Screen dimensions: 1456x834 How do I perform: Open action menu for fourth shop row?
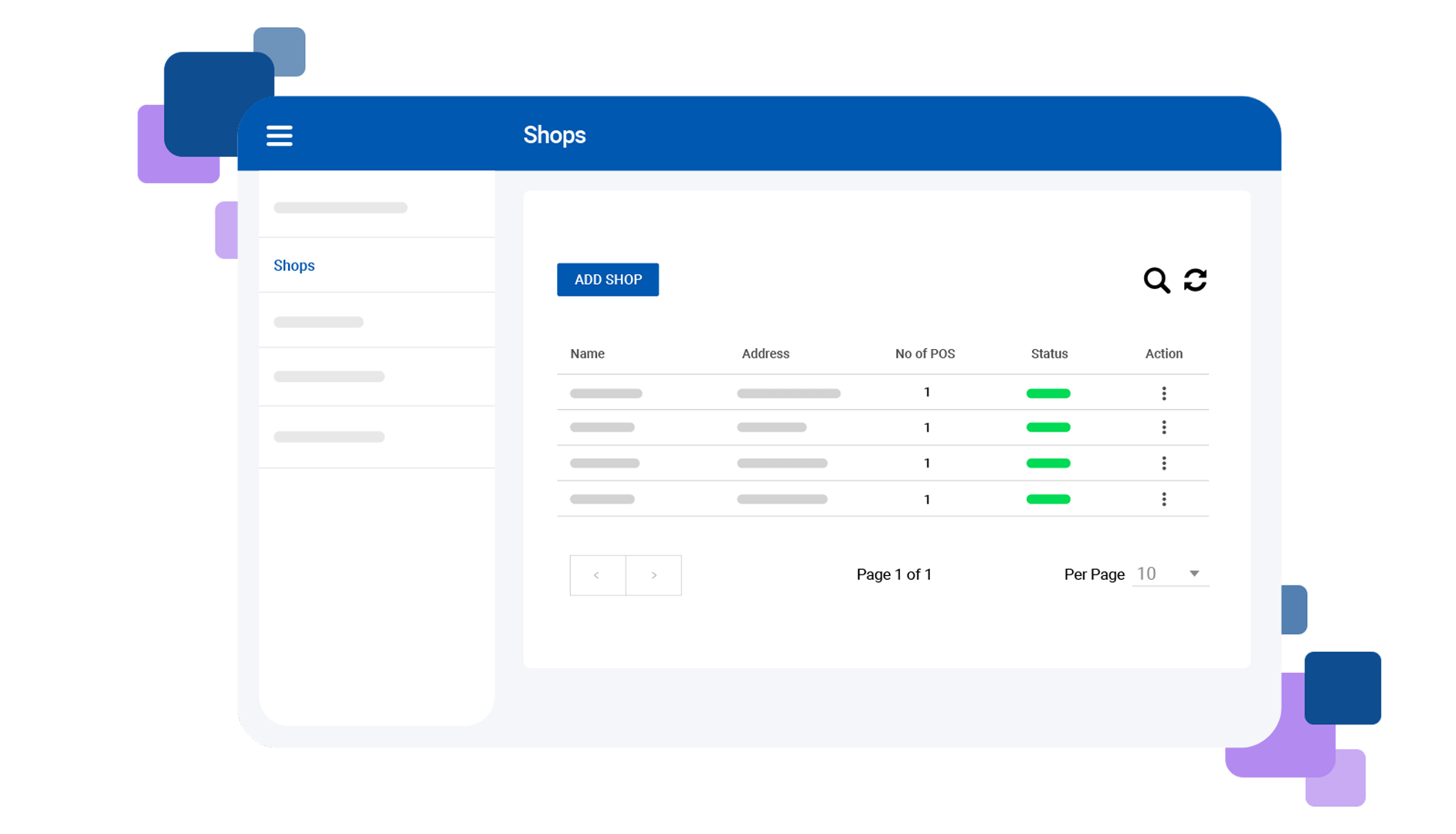(1163, 499)
